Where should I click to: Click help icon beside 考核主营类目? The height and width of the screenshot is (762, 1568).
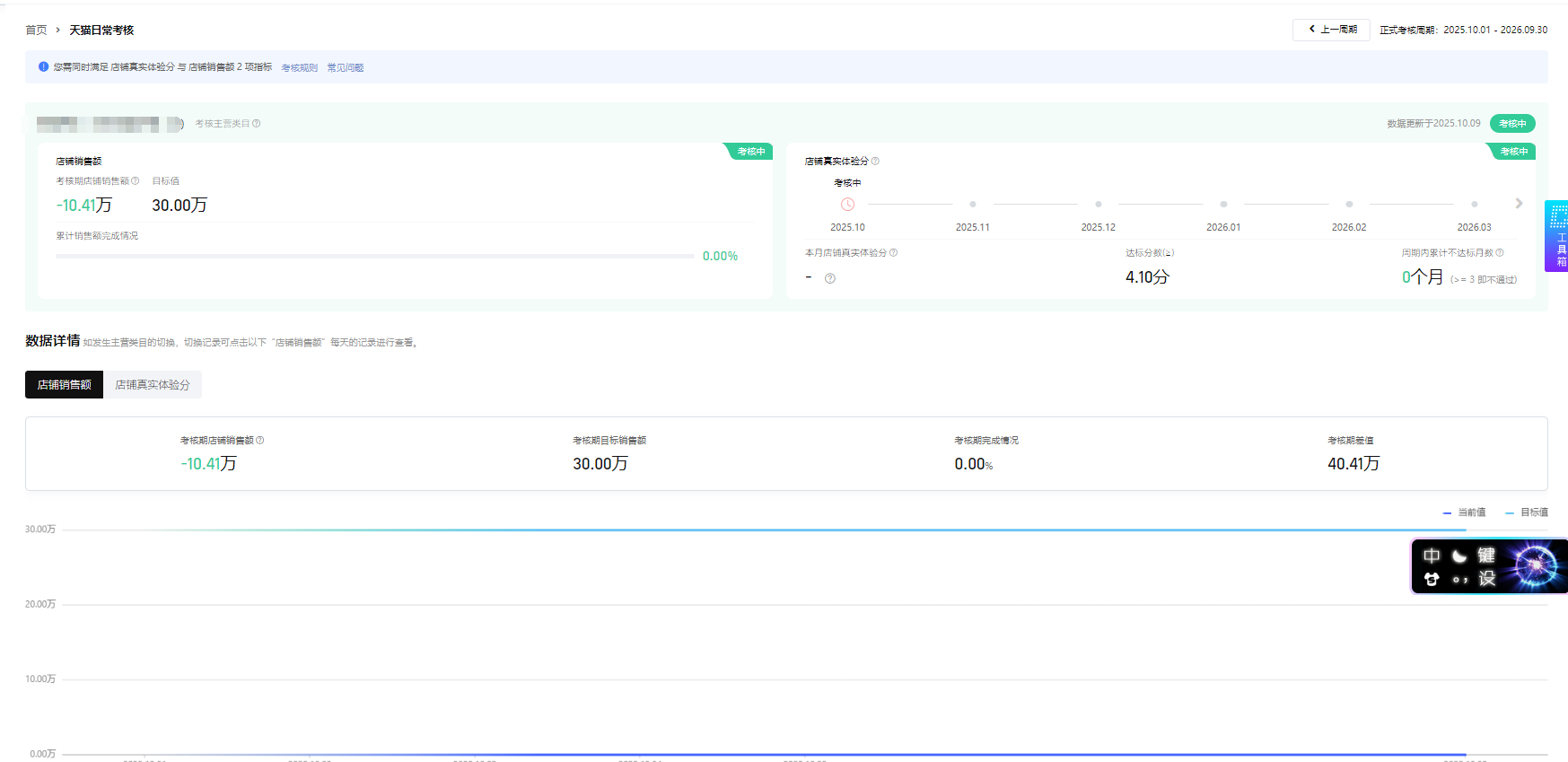(257, 124)
